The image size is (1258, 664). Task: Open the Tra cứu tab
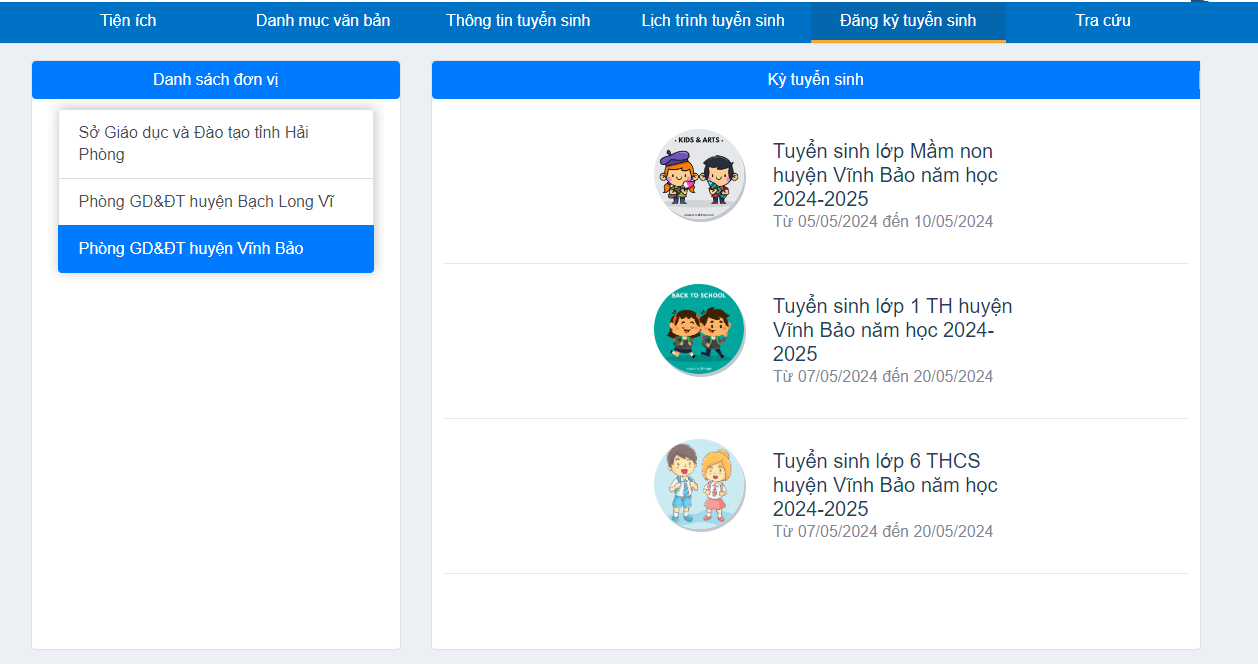click(x=1103, y=21)
